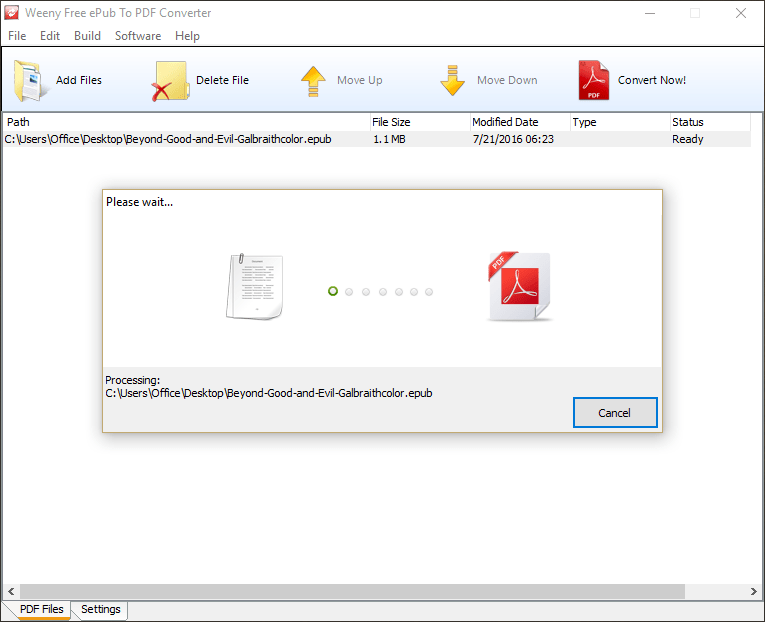765x622 pixels.
Task: Close the converter window
Action: 741,13
